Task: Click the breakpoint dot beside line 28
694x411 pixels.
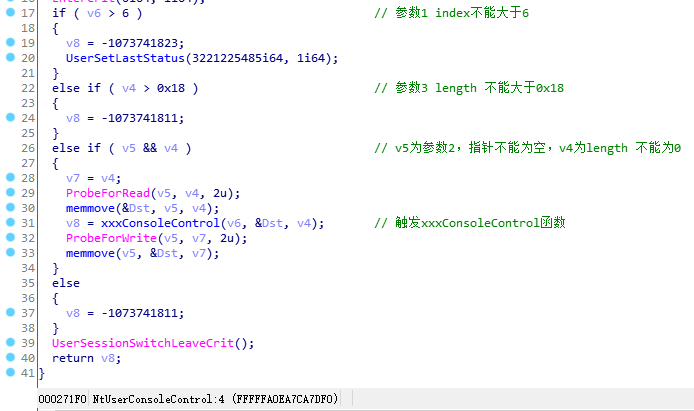Action: click(x=11, y=177)
